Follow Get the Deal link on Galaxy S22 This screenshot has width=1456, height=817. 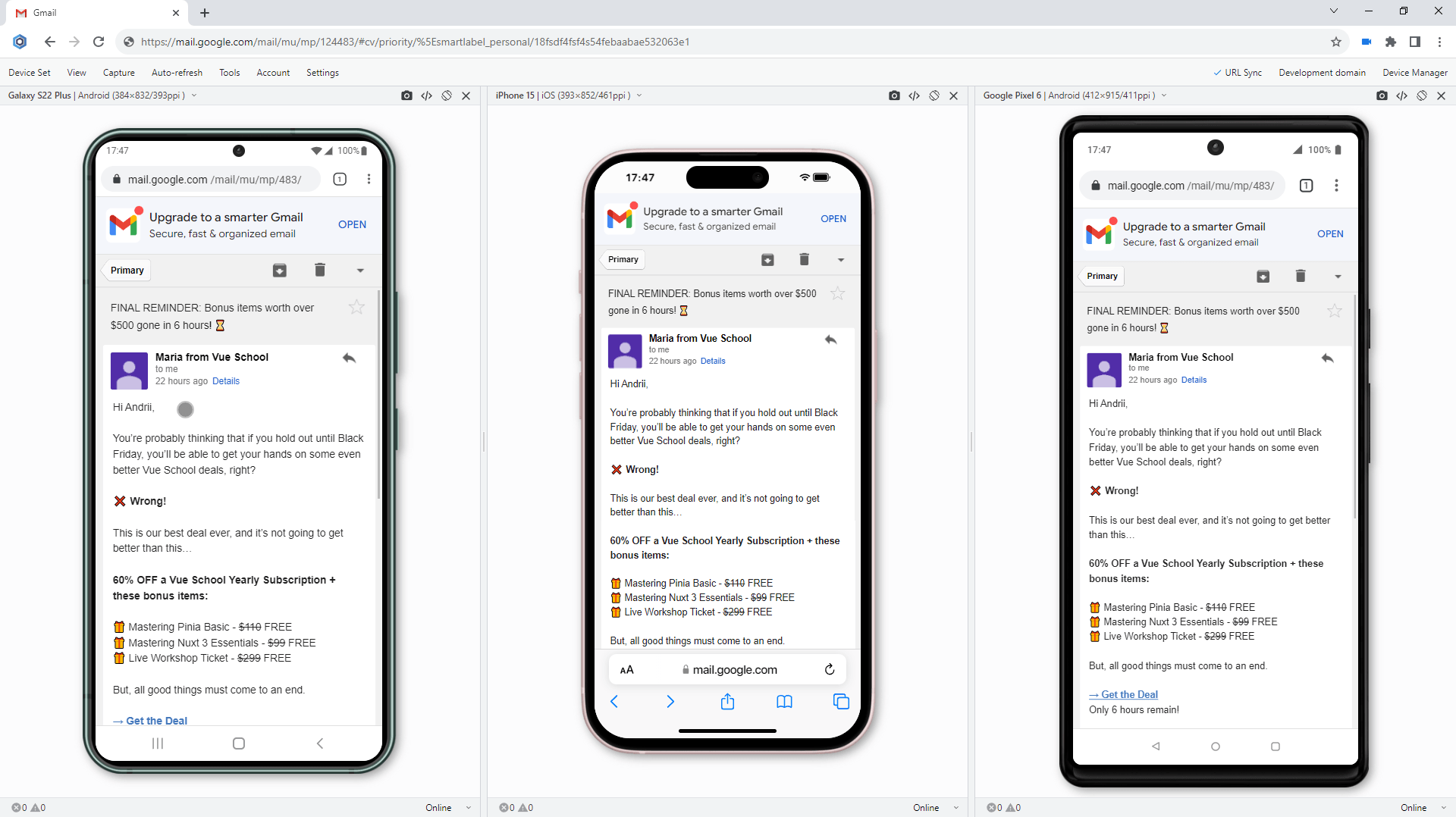(149, 721)
